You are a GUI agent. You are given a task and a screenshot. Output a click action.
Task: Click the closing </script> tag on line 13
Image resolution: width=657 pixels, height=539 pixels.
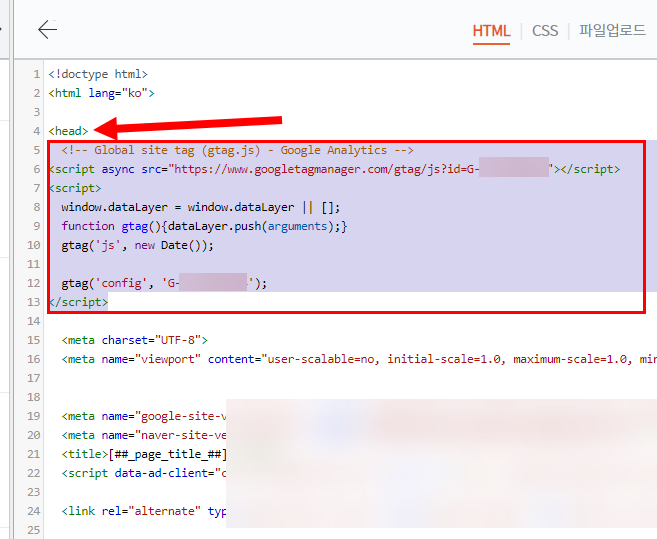[78, 302]
